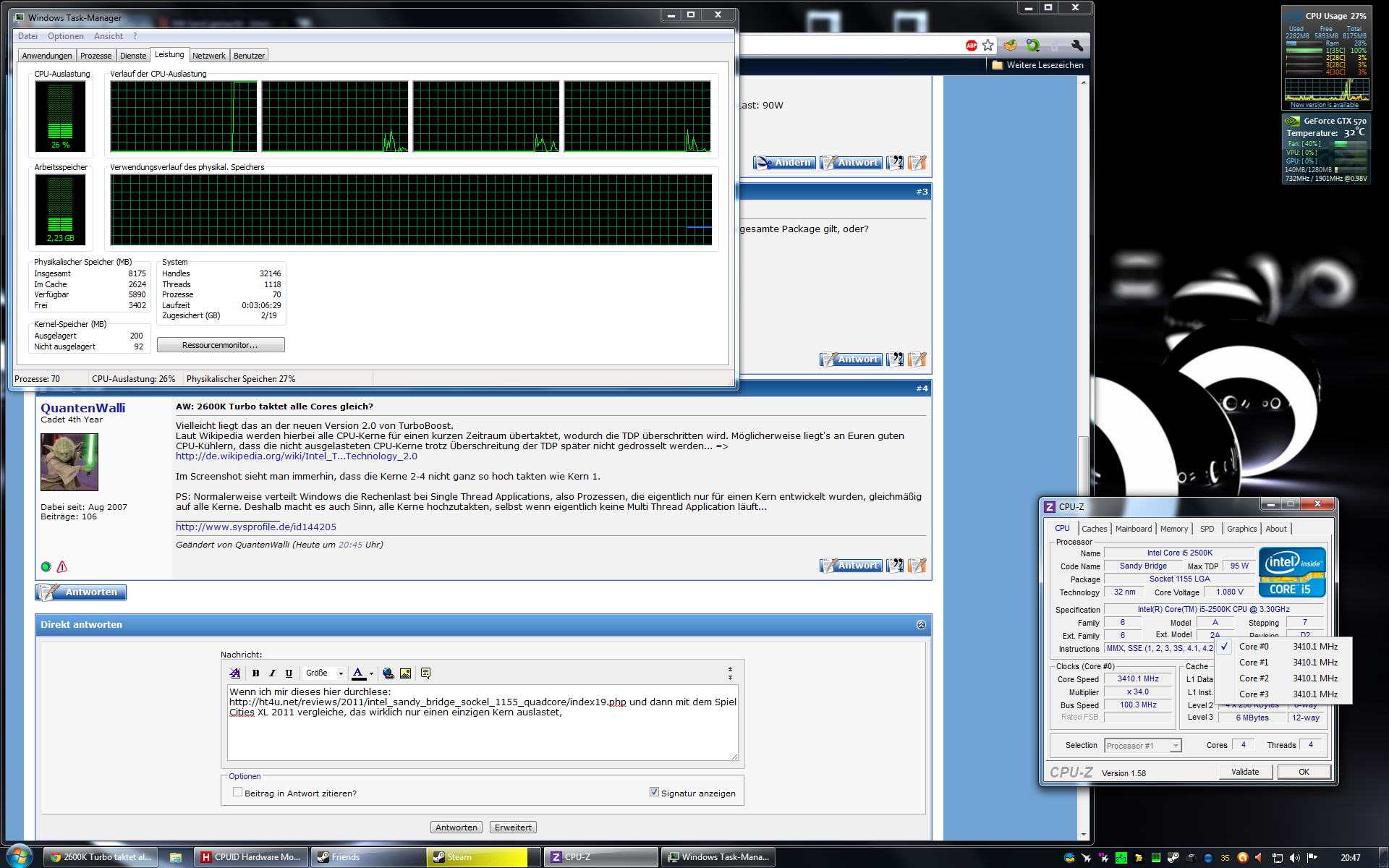Open Steam from the taskbar
Image resolution: width=1389 pixels, height=868 pixels.
point(477,857)
